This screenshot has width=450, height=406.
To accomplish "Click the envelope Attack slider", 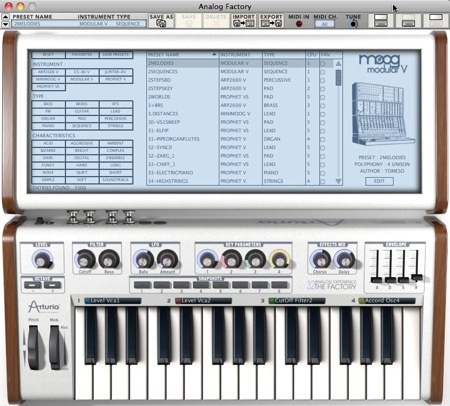I will pos(377,280).
